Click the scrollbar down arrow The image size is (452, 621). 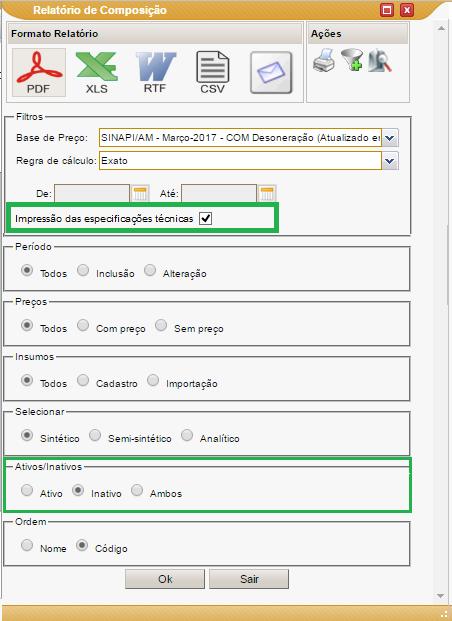coord(441,596)
